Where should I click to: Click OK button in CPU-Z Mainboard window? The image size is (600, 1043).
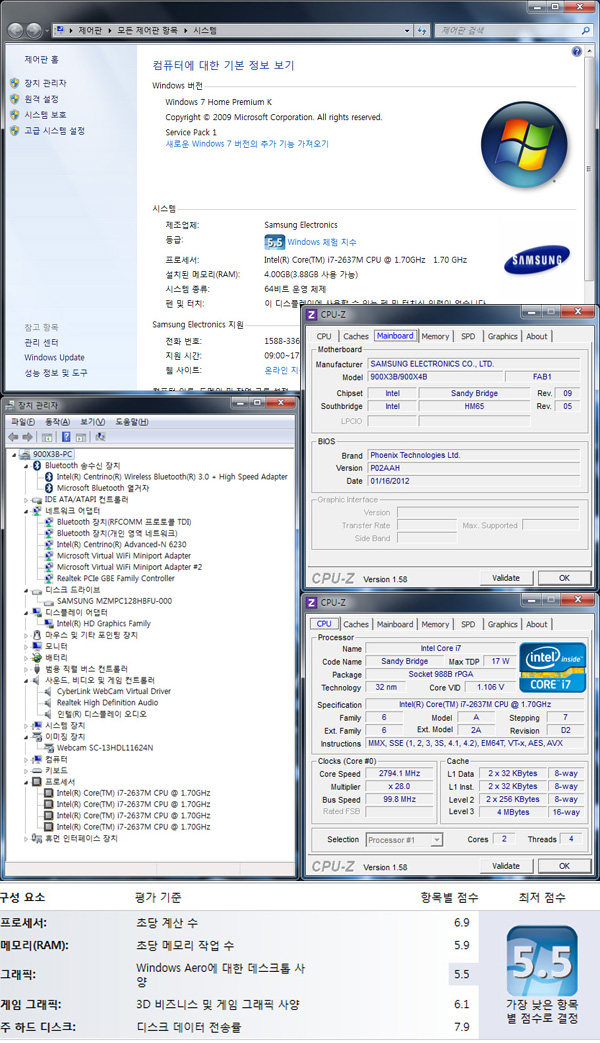(x=564, y=578)
